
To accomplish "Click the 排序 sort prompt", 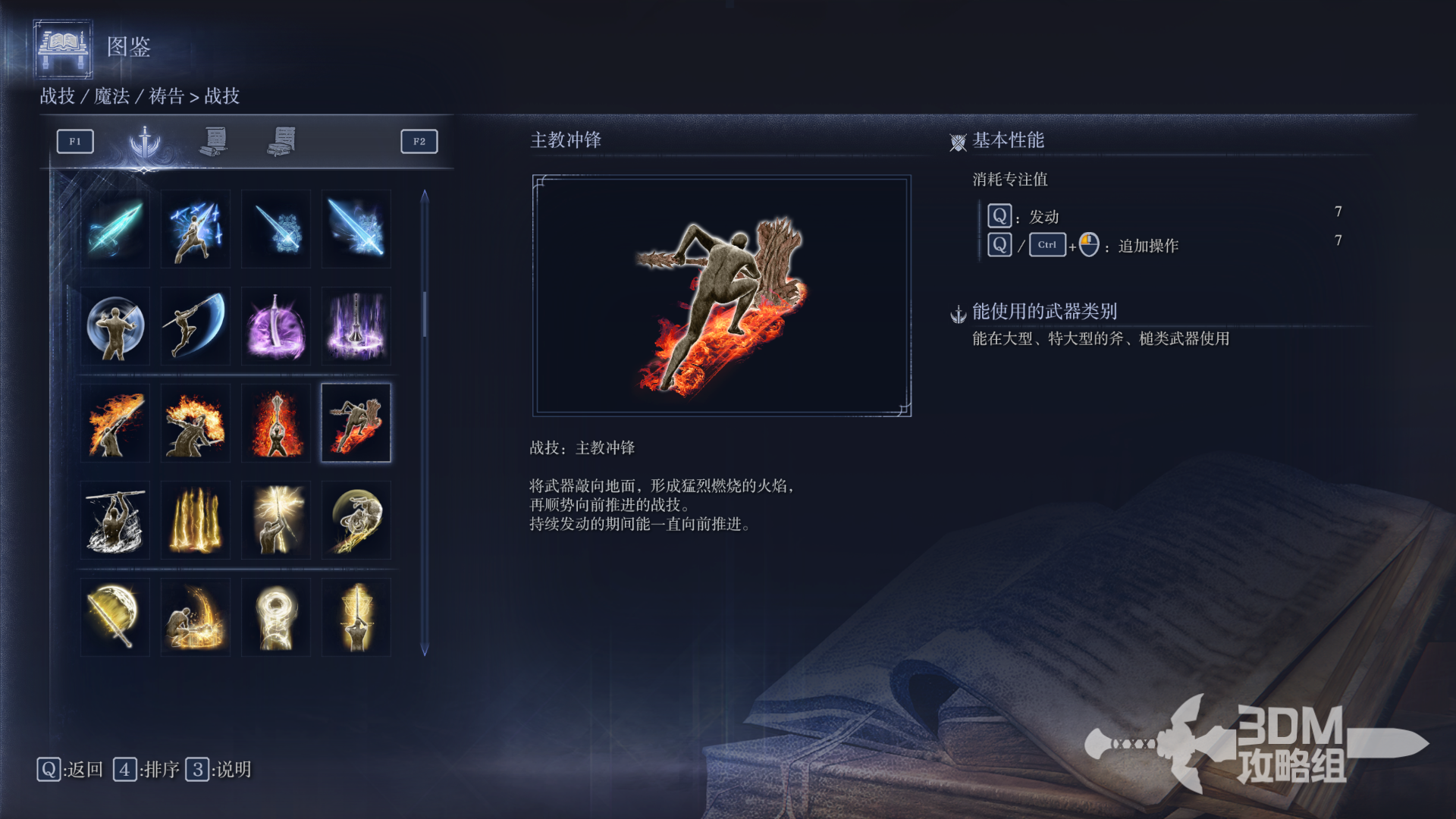I will pyautogui.click(x=146, y=770).
